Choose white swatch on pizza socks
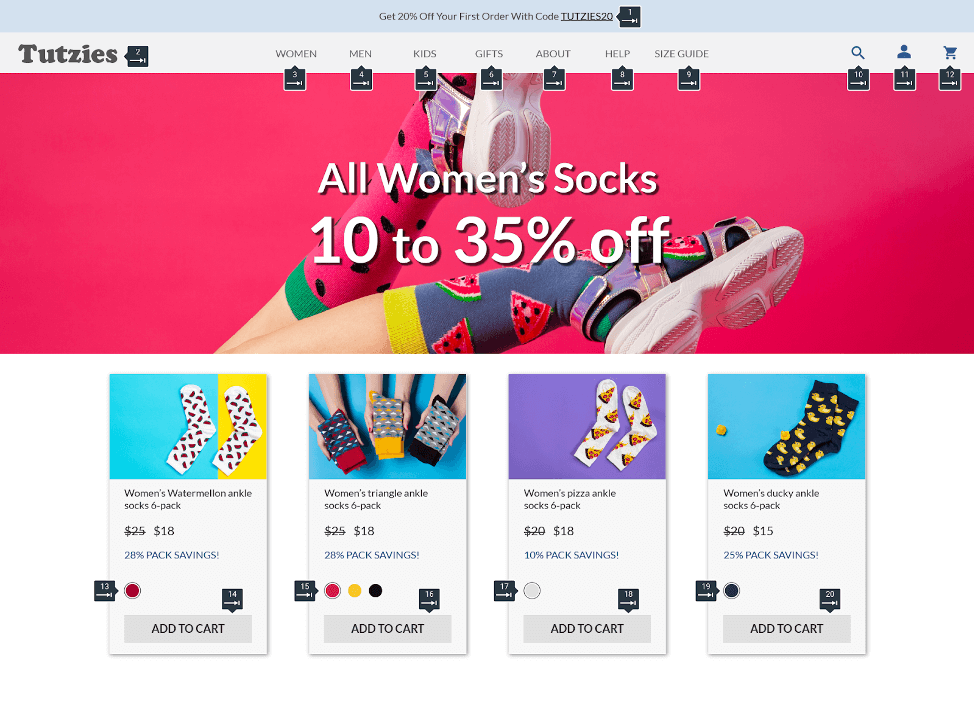Image resolution: width=974 pixels, height=710 pixels. (532, 591)
